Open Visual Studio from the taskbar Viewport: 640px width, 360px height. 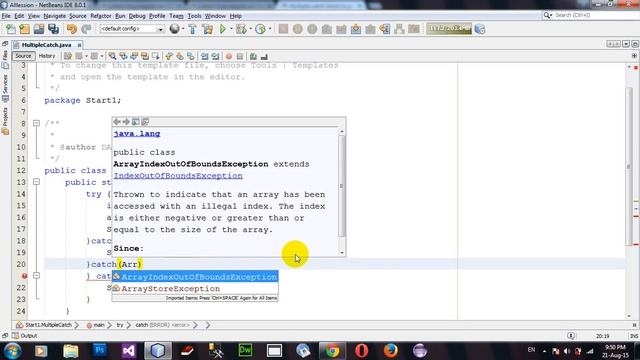(x=129, y=351)
